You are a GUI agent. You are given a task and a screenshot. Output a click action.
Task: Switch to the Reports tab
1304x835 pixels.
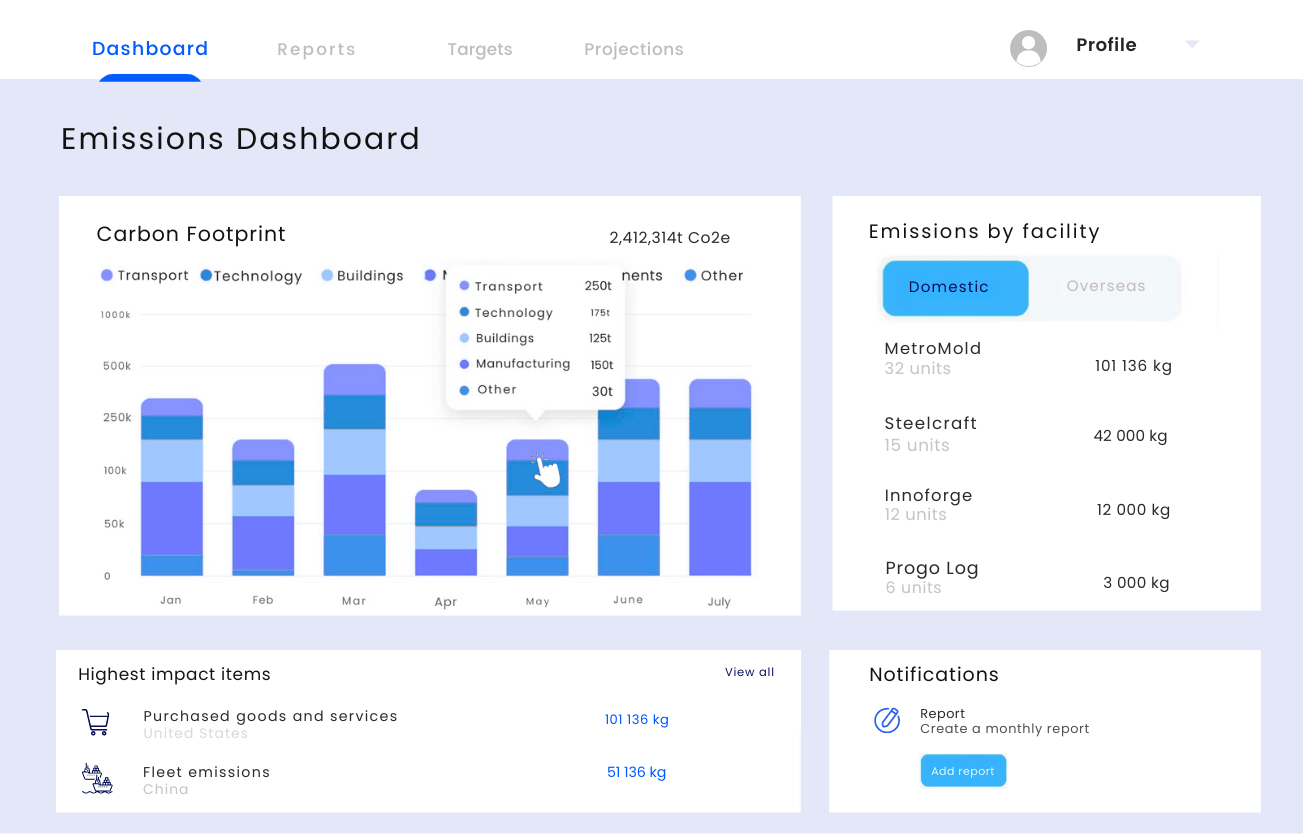coord(316,48)
